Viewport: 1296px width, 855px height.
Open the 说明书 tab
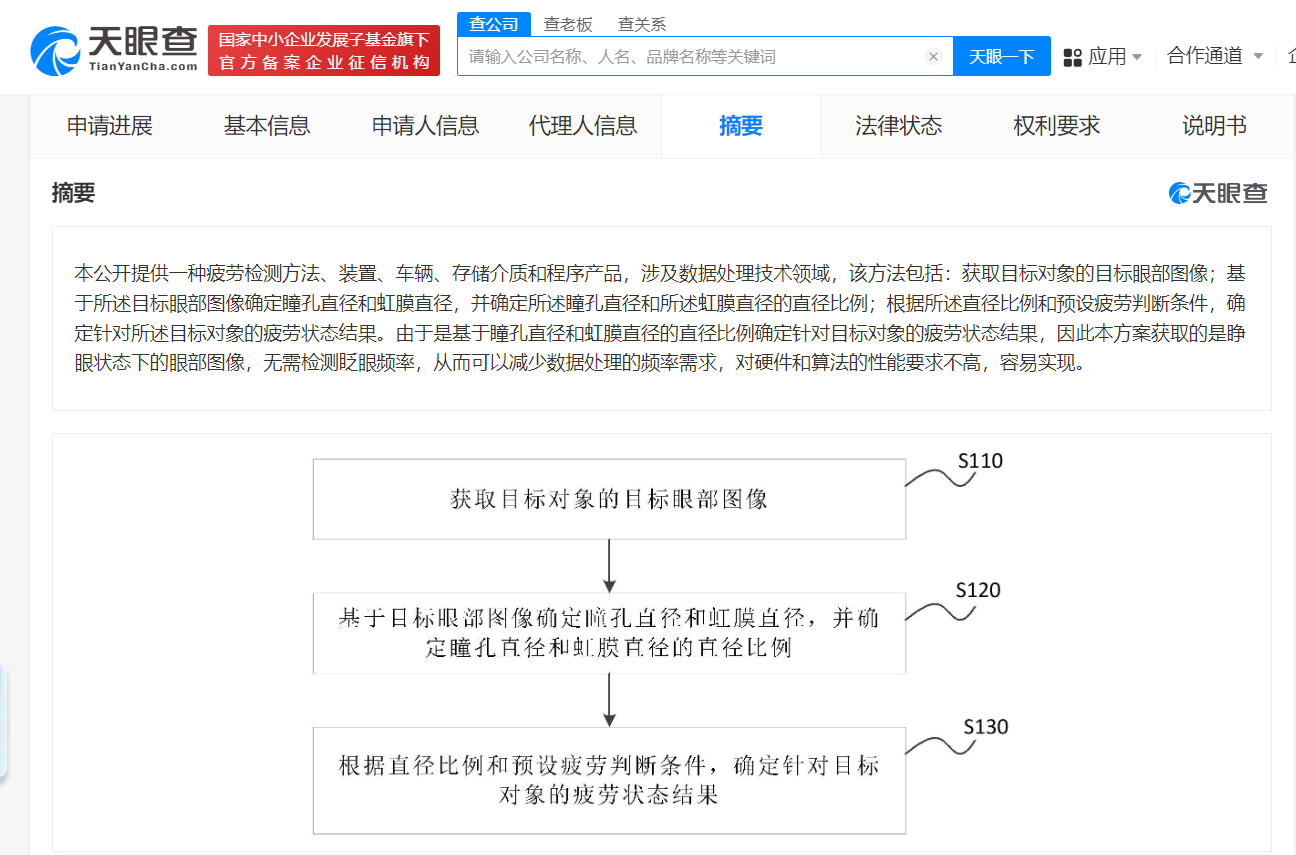pos(1214,126)
